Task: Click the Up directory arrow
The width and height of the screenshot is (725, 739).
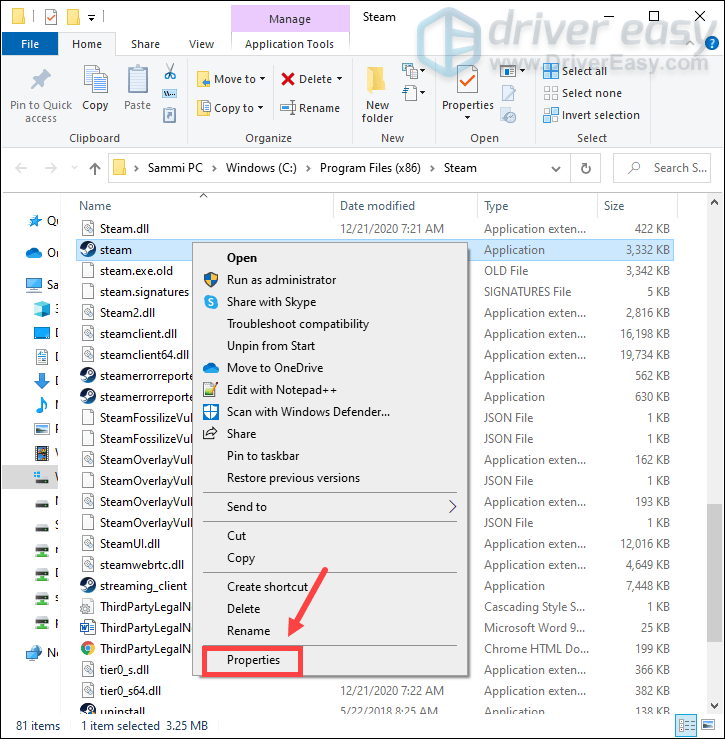Action: tap(95, 168)
